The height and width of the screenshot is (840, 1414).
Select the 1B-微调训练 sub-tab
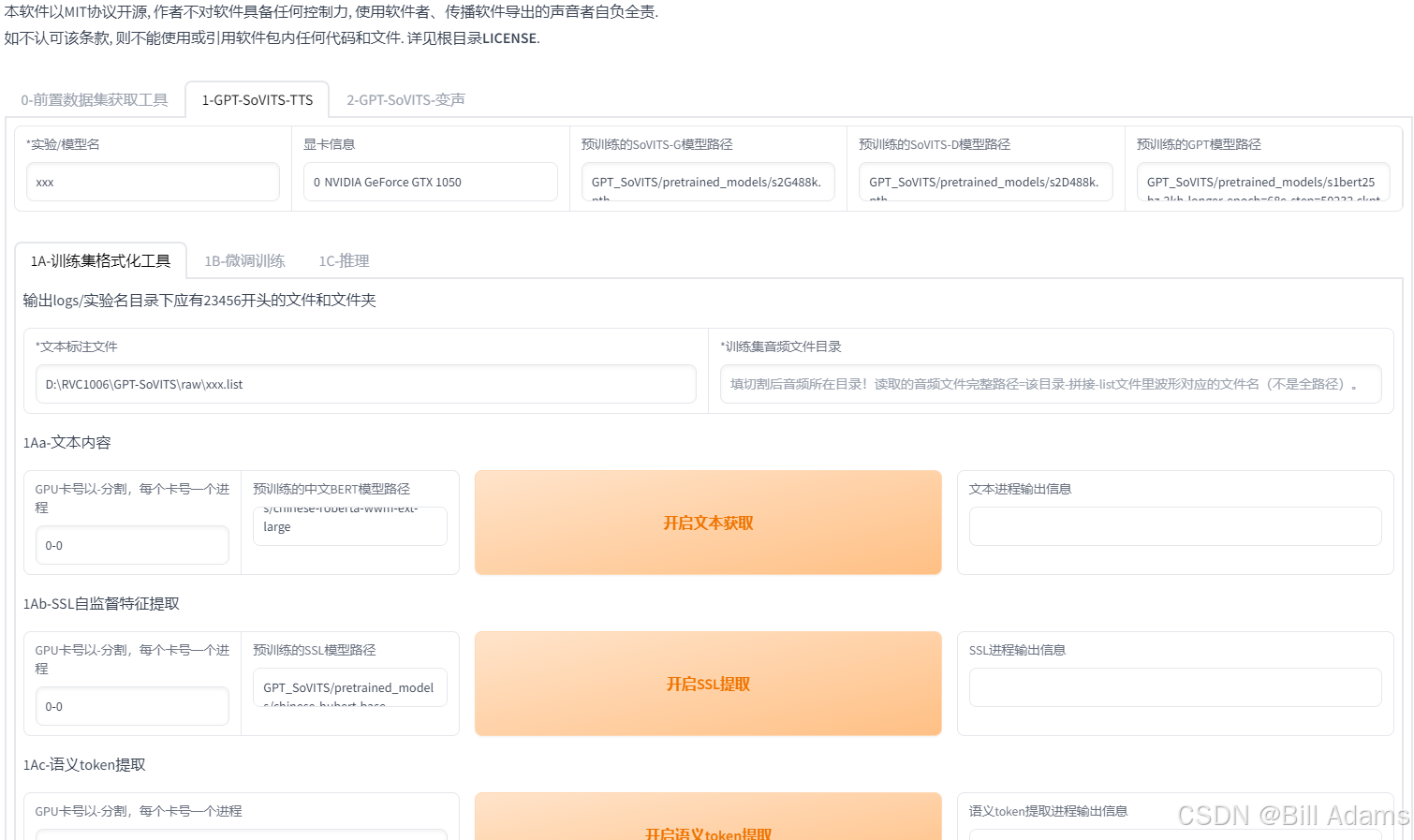click(x=244, y=260)
